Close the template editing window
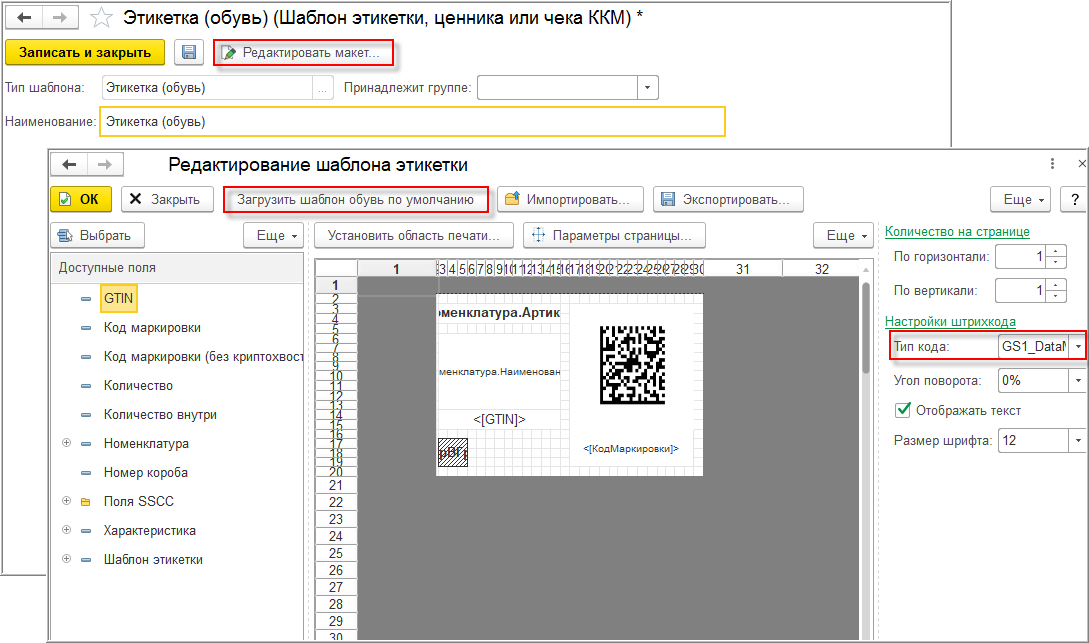The image size is (1089, 643). (1081, 164)
